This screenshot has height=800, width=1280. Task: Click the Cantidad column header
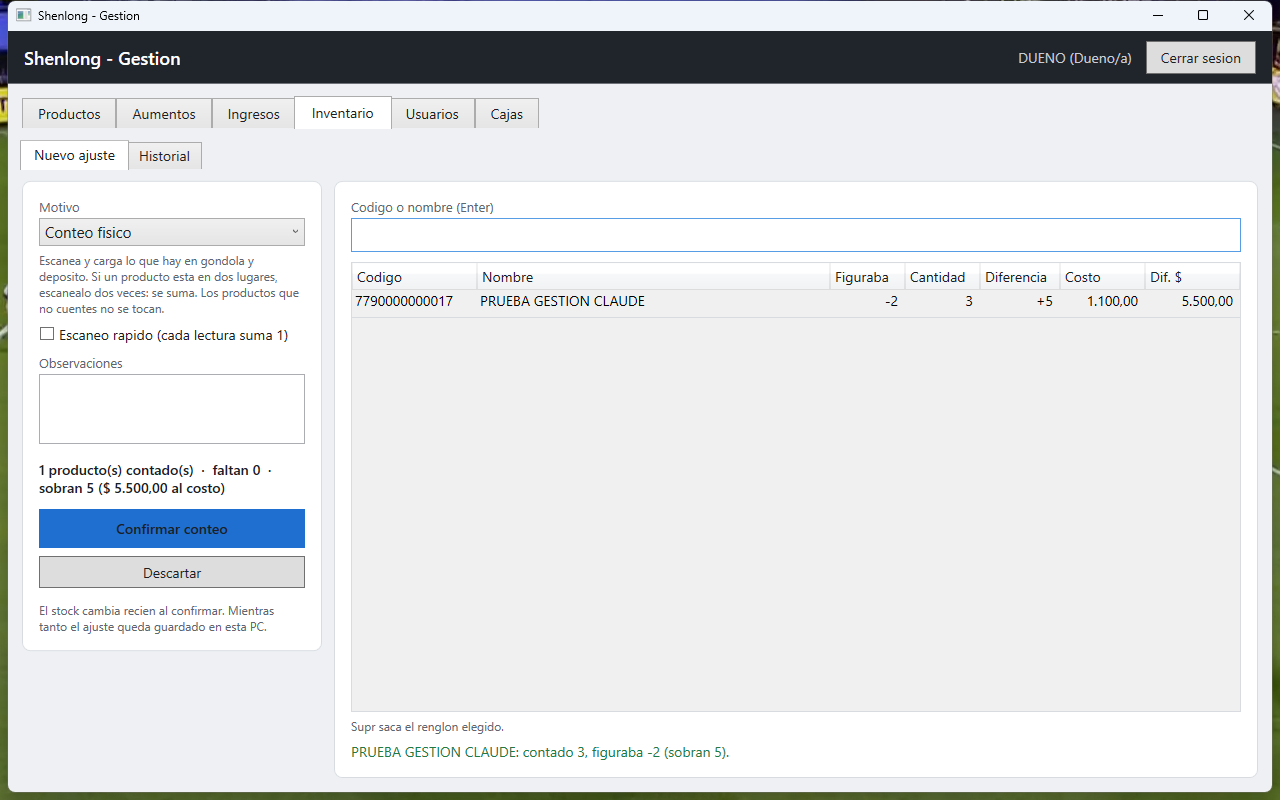942,277
